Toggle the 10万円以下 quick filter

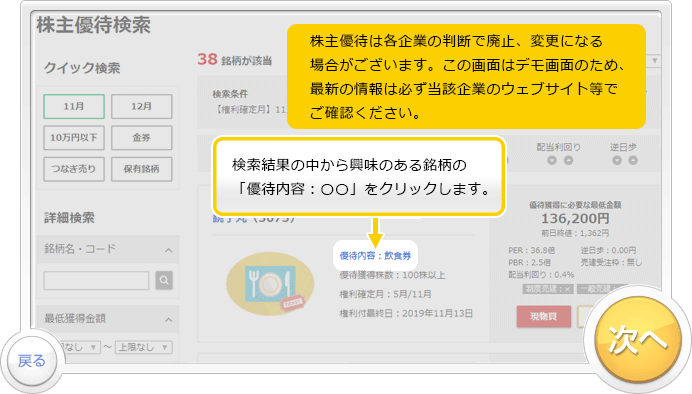tap(74, 138)
